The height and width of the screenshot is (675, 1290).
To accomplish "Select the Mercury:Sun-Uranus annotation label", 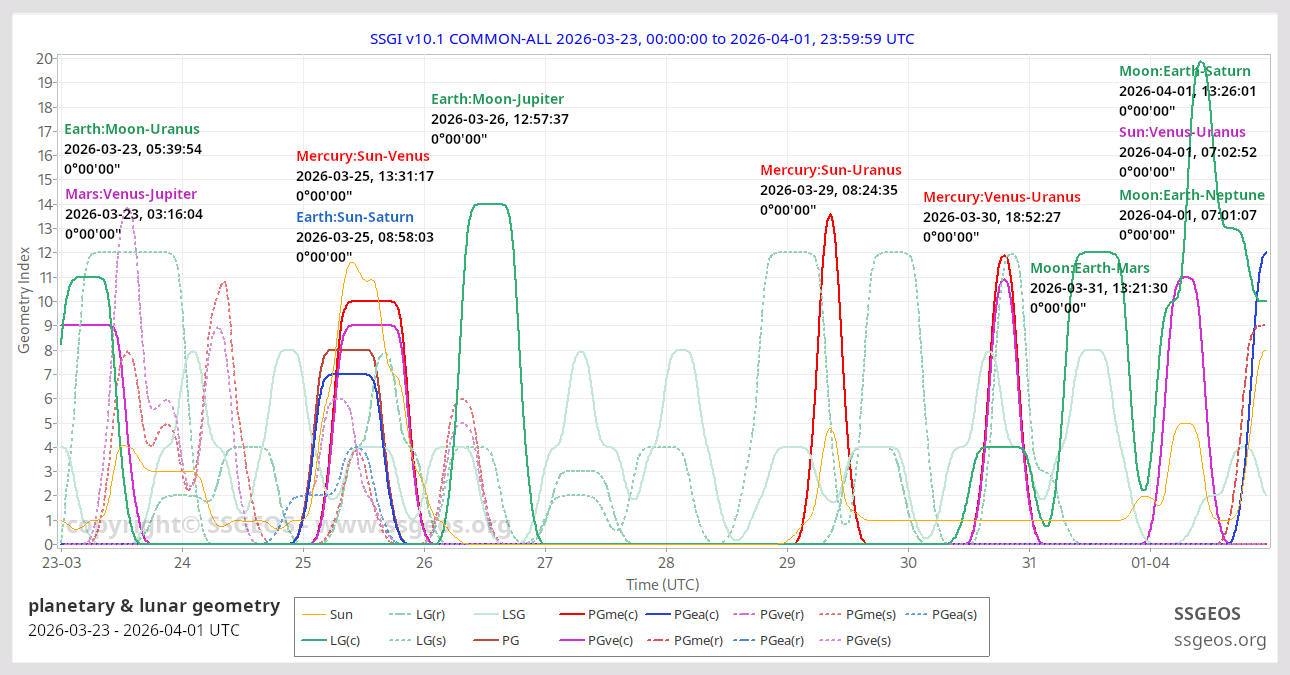I will [830, 170].
